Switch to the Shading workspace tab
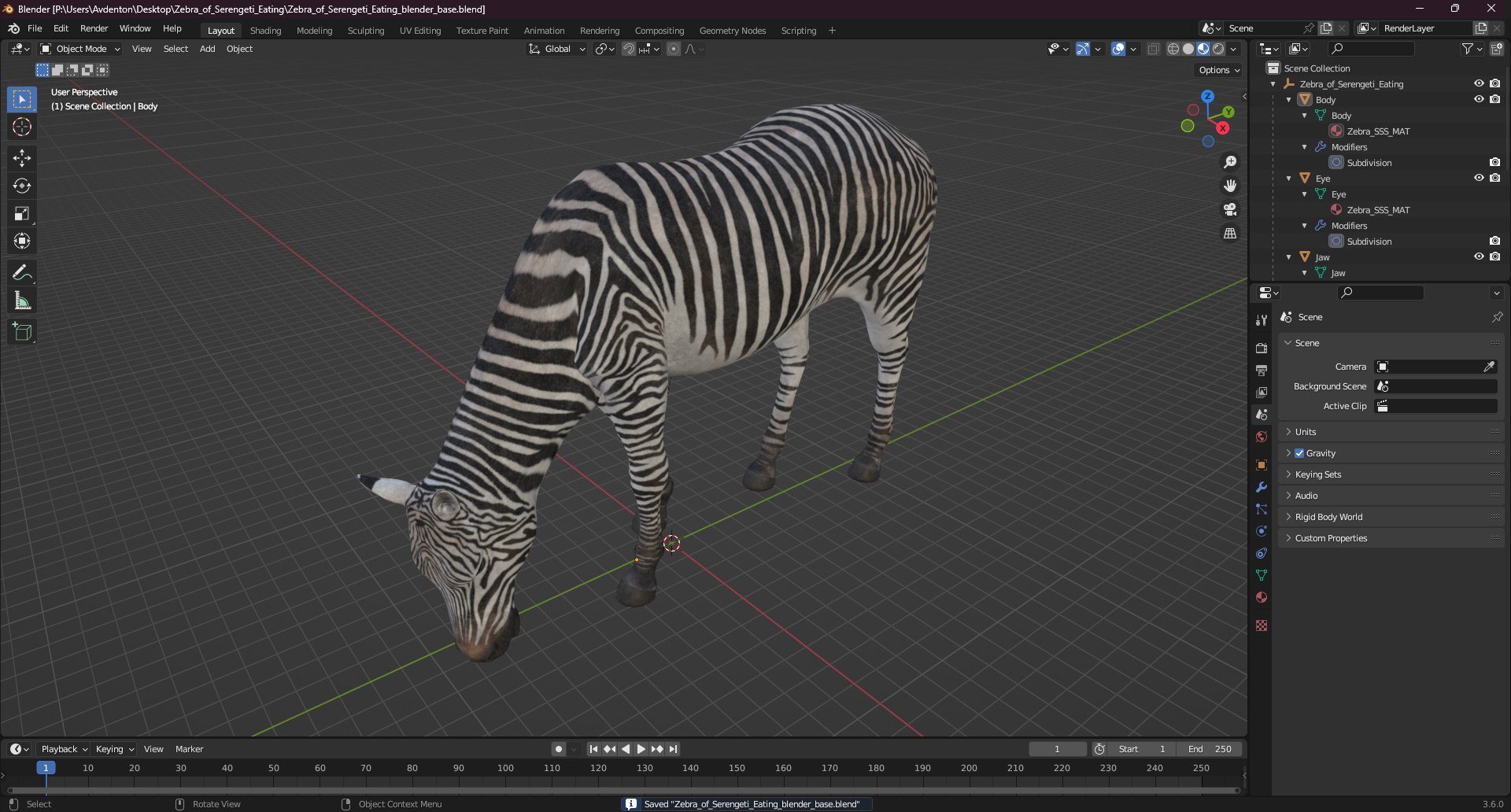The width and height of the screenshot is (1511, 812). point(265,31)
